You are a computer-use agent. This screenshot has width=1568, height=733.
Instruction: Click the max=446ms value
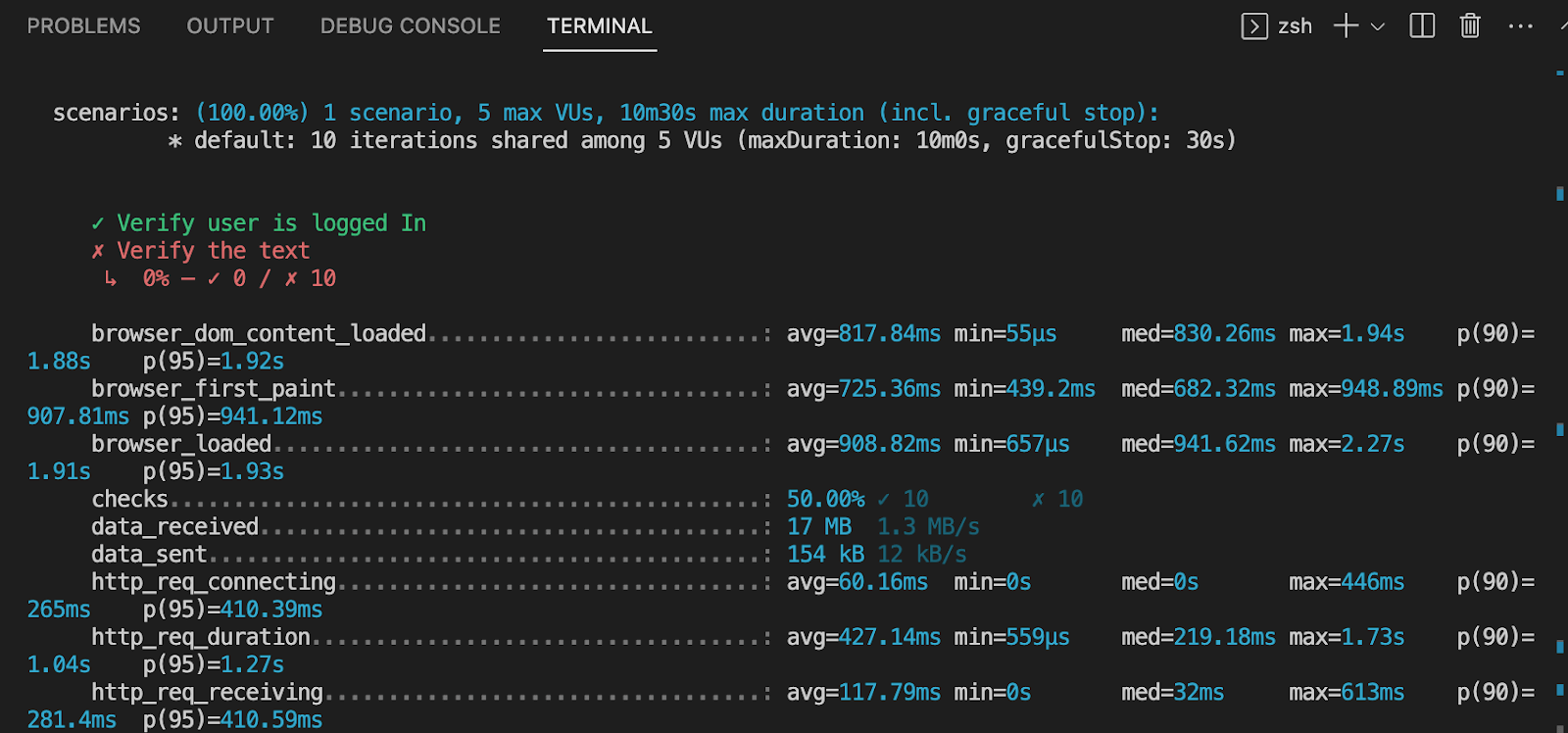tap(1347, 582)
